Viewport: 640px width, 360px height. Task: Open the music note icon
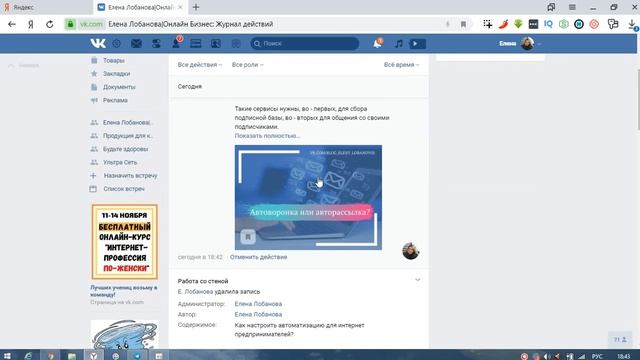click(x=399, y=43)
